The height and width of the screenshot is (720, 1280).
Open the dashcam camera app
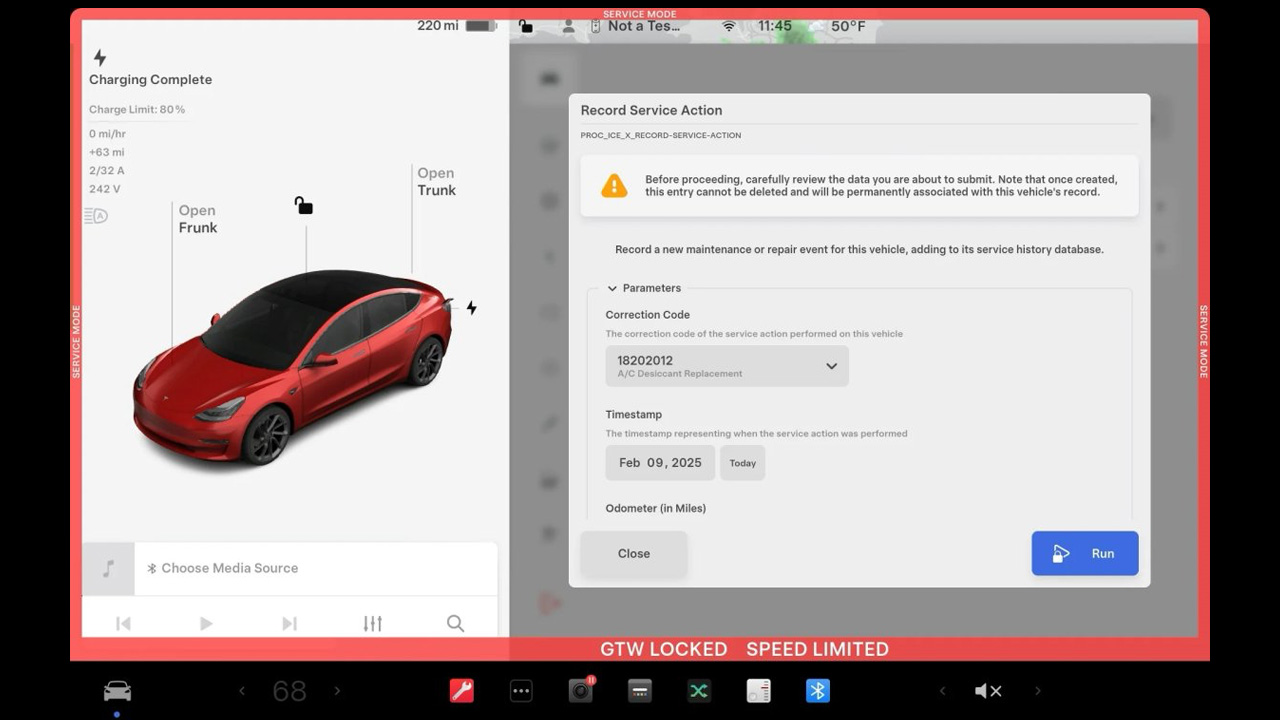coord(581,690)
